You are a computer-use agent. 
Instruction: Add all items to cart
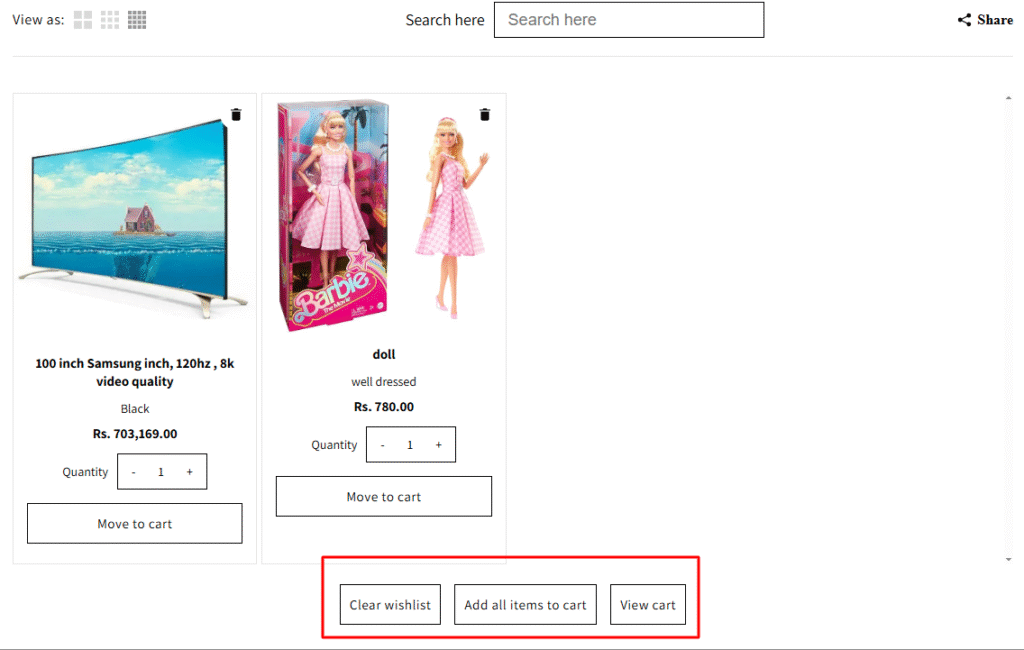click(526, 605)
